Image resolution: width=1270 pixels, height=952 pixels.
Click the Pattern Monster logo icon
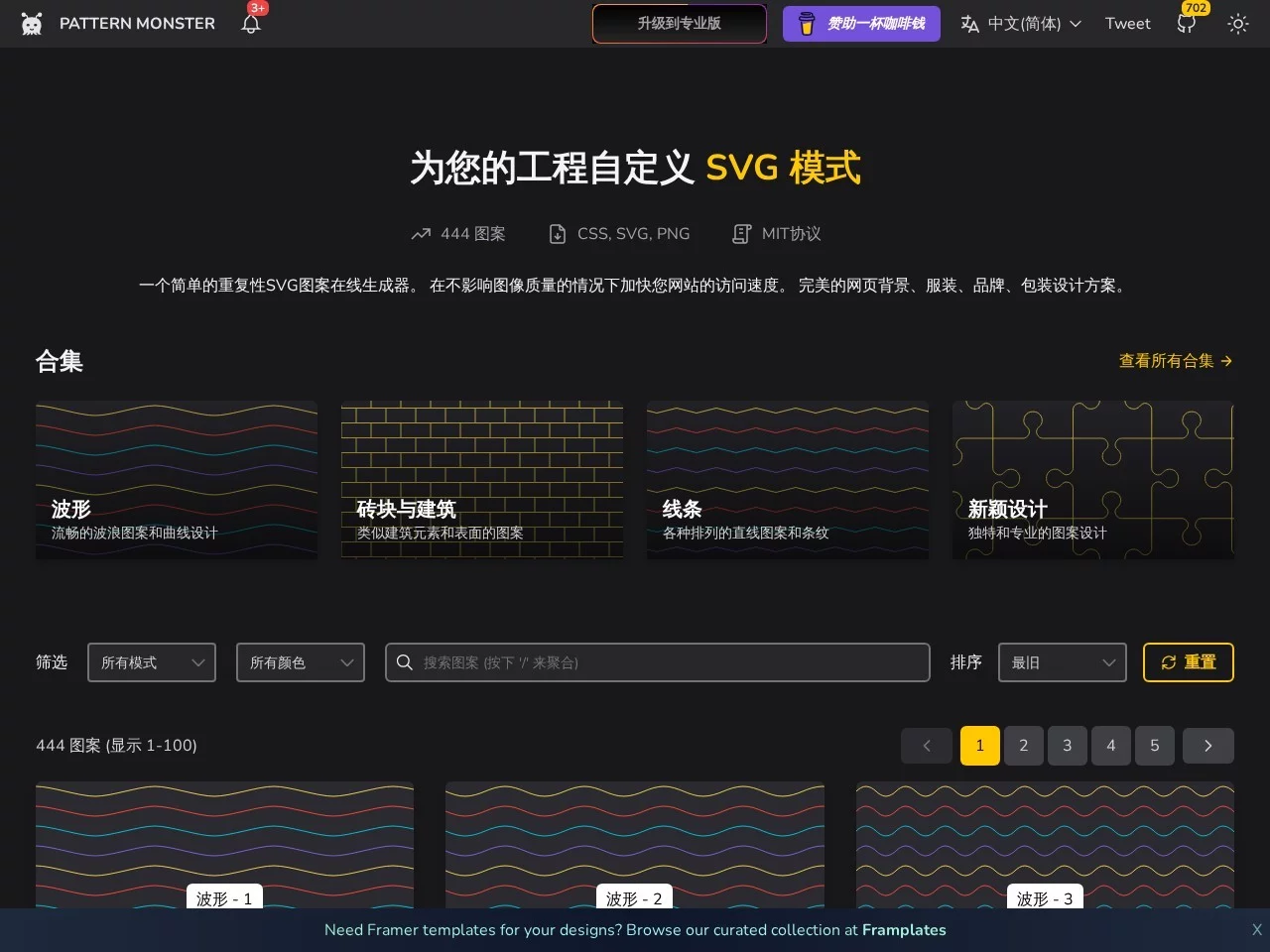pos(32,24)
